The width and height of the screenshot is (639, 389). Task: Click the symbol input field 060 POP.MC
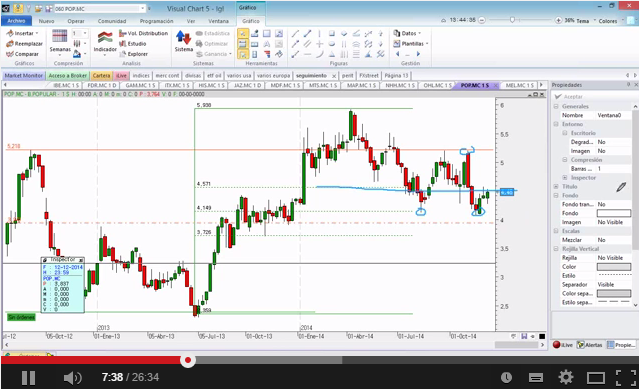pyautogui.click(x=99, y=9)
